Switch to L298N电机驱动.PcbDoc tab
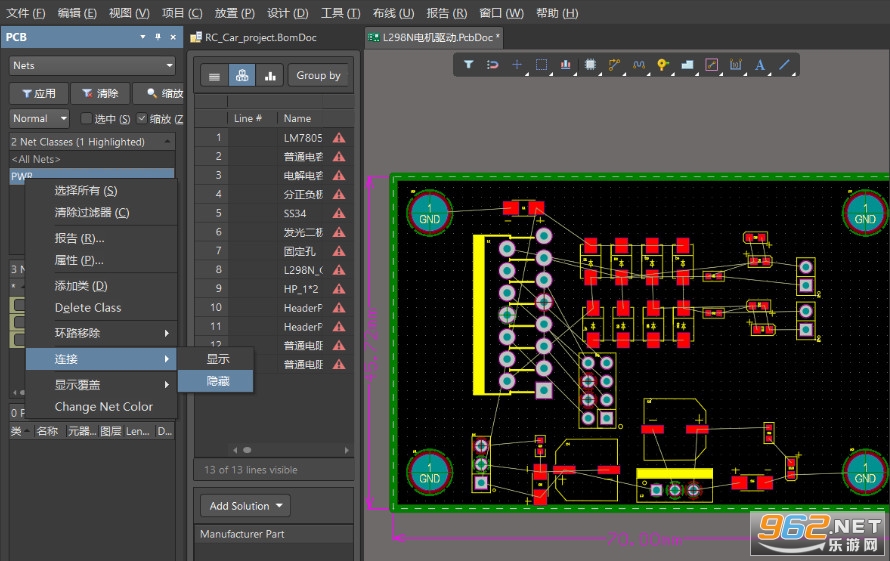 (x=434, y=37)
